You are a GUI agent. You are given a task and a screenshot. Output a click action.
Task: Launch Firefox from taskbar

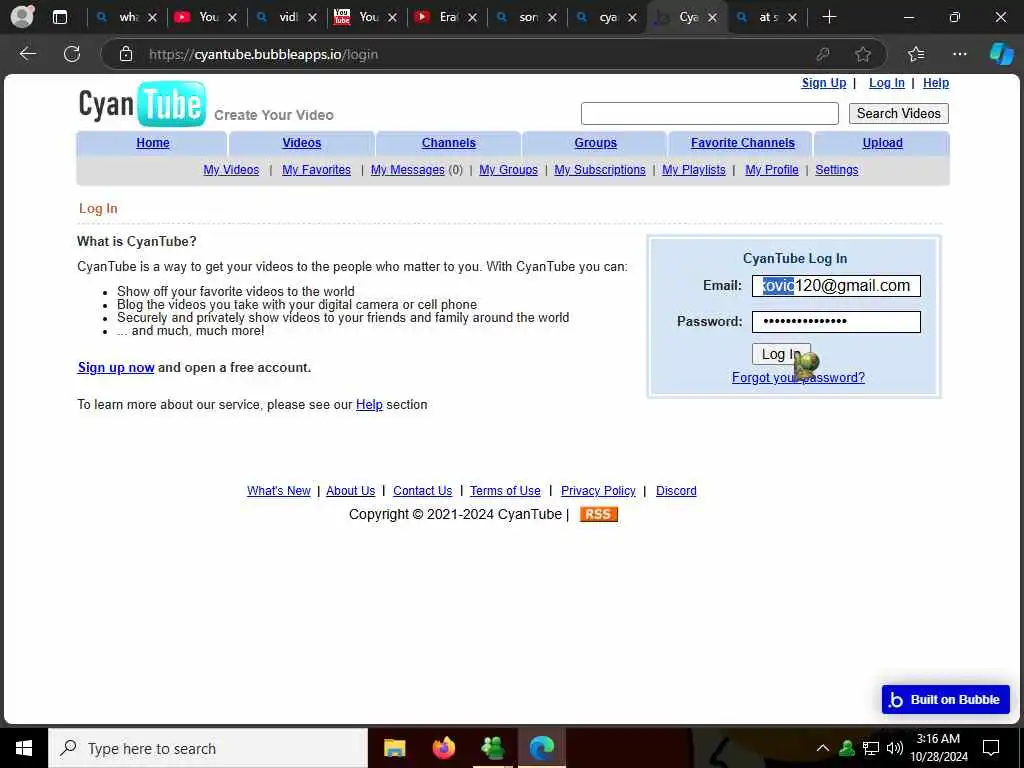pyautogui.click(x=443, y=748)
